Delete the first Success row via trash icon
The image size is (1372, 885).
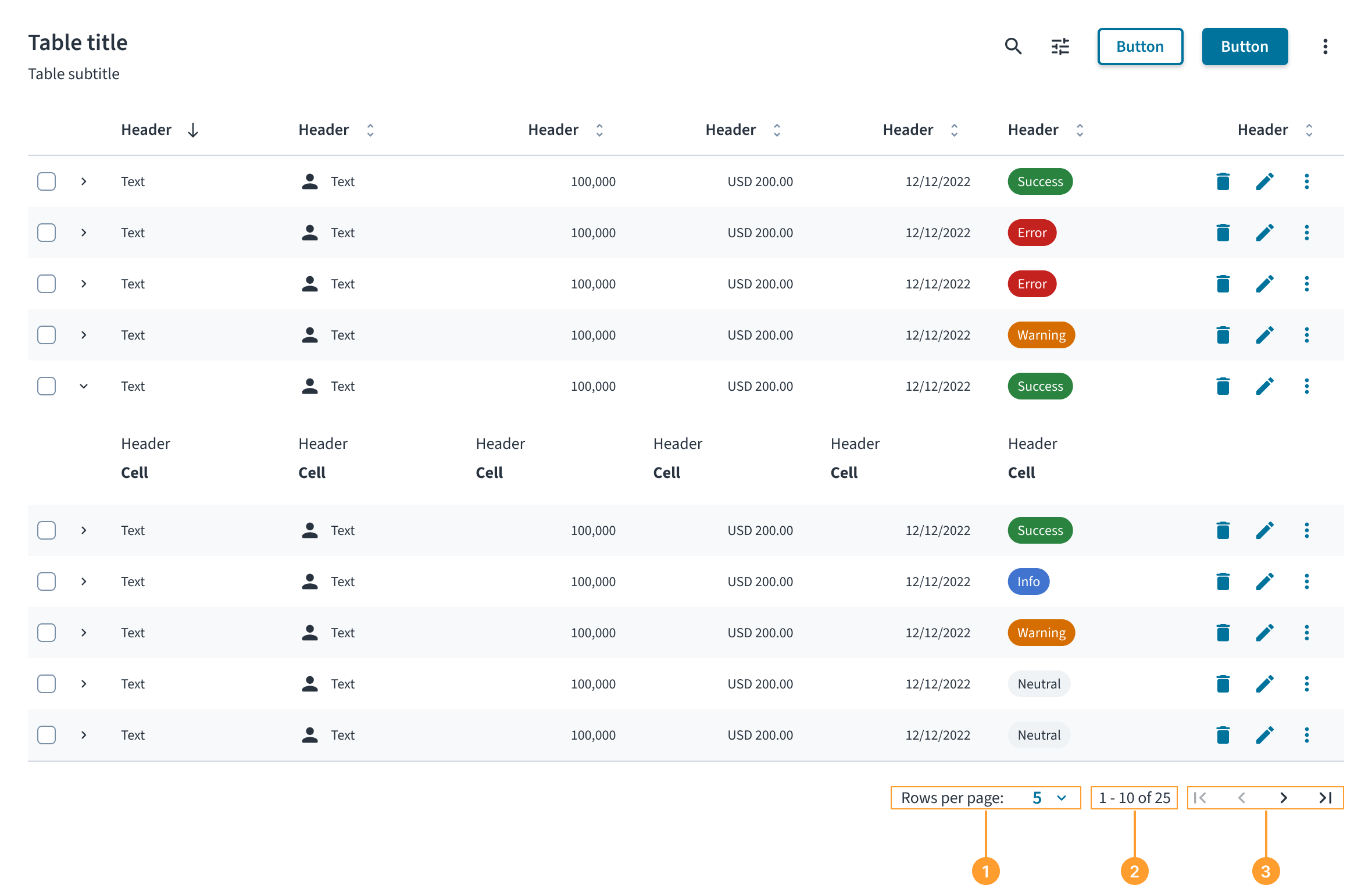coord(1223,181)
